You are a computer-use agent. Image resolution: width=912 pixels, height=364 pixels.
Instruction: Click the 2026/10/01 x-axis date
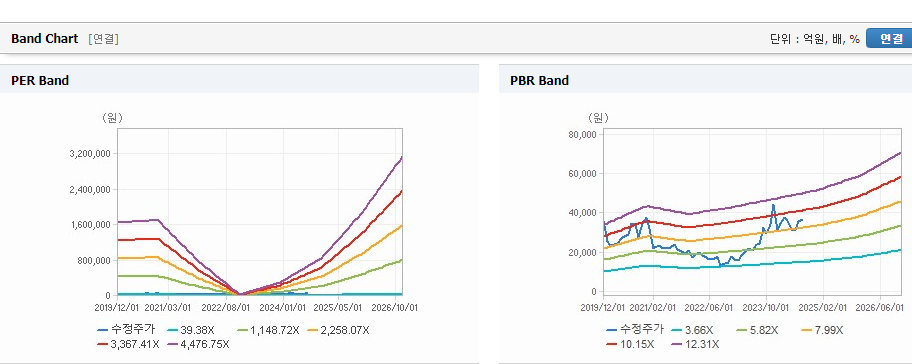point(396,307)
